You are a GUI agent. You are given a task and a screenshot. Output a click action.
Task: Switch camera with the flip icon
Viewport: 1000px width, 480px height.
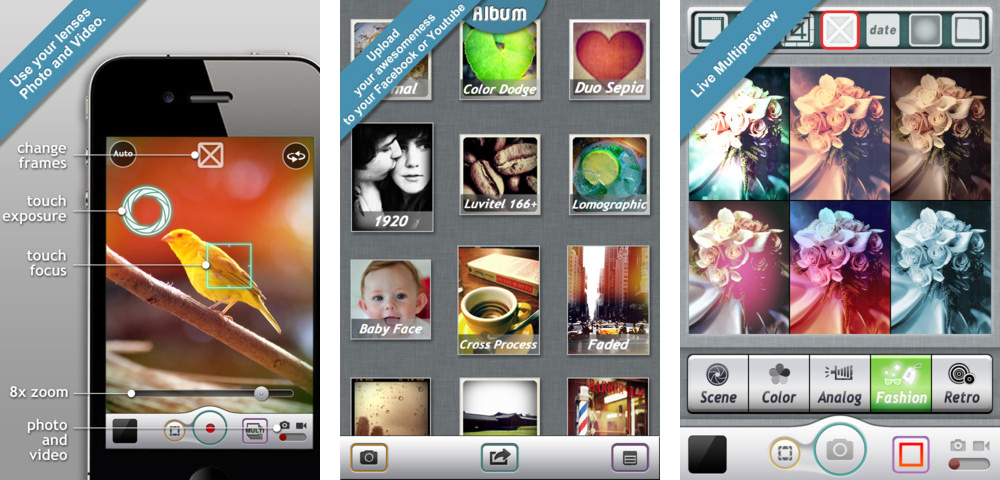click(296, 156)
